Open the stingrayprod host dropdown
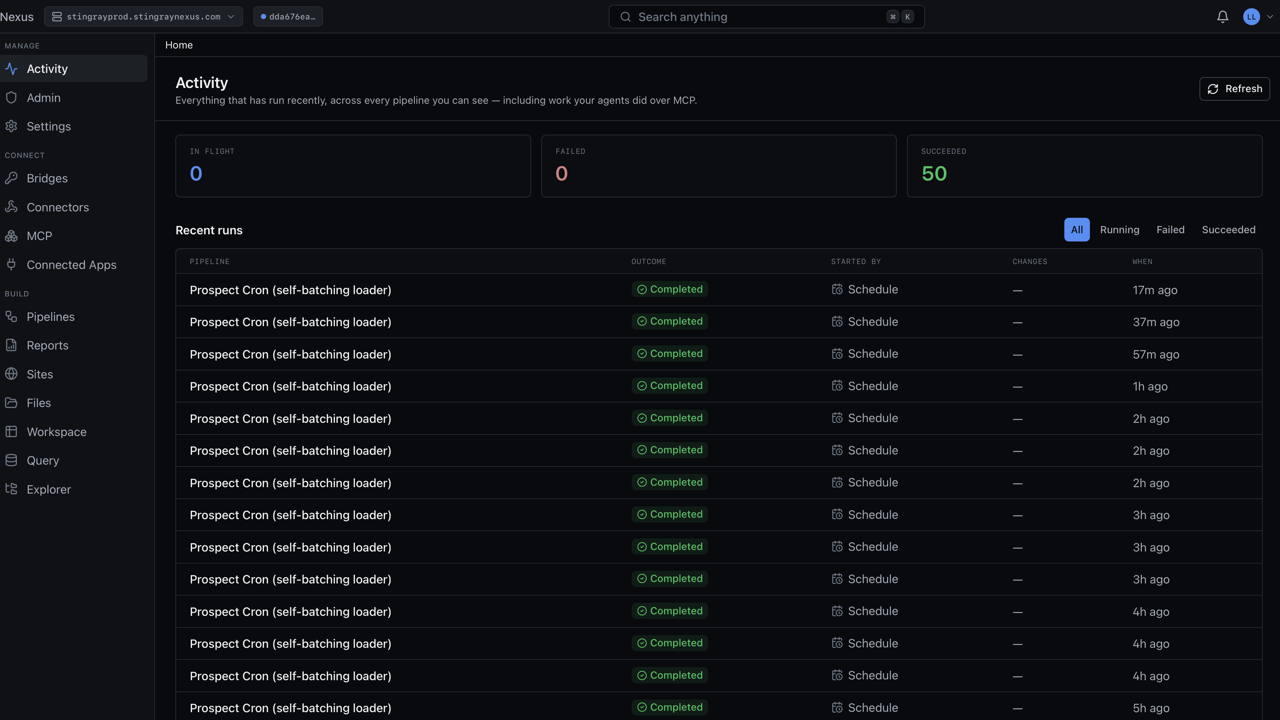This screenshot has width=1280, height=720. [x=143, y=17]
